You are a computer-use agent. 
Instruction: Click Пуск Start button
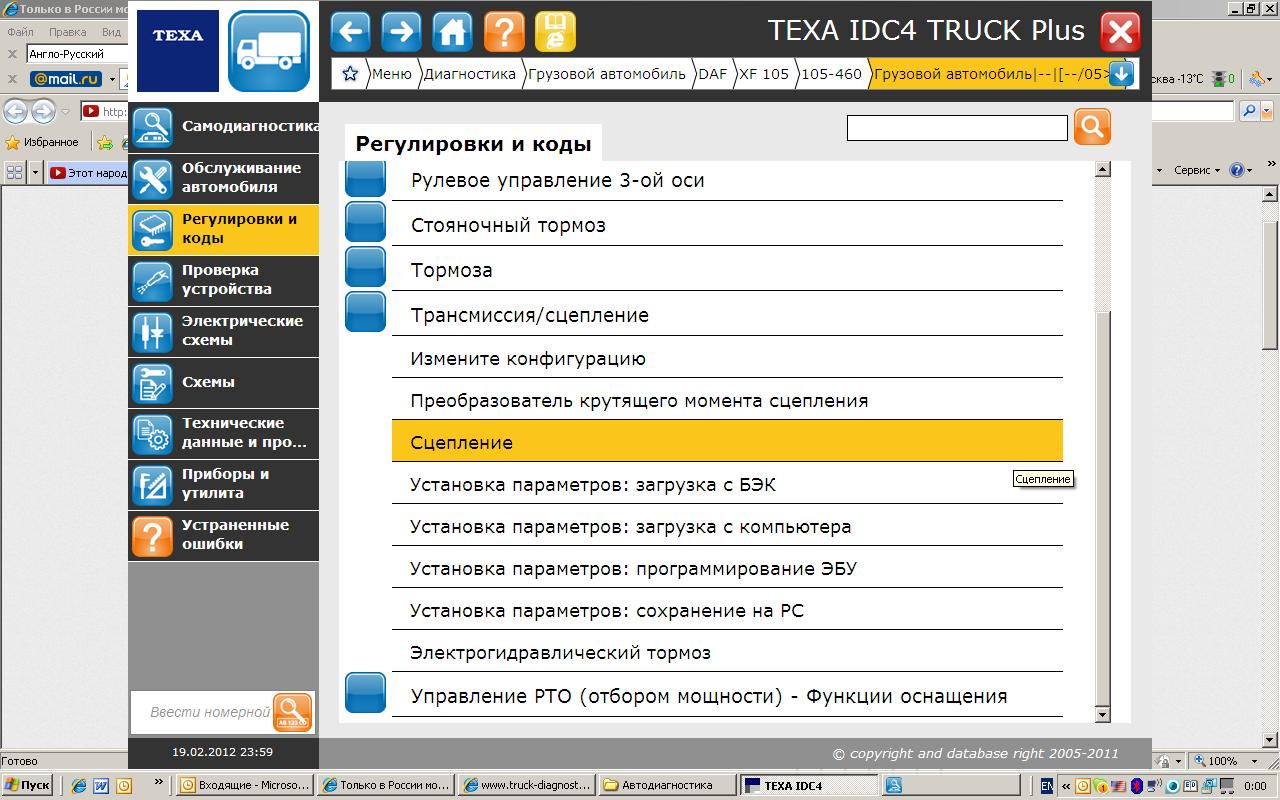(28, 785)
